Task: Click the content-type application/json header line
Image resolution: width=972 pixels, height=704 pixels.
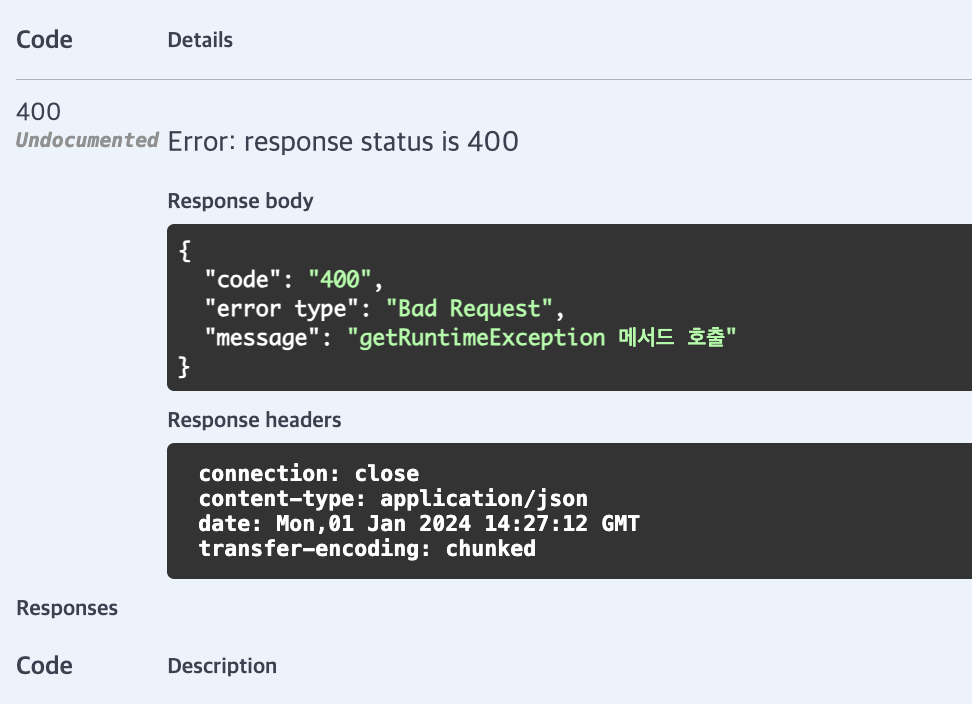Action: click(393, 499)
